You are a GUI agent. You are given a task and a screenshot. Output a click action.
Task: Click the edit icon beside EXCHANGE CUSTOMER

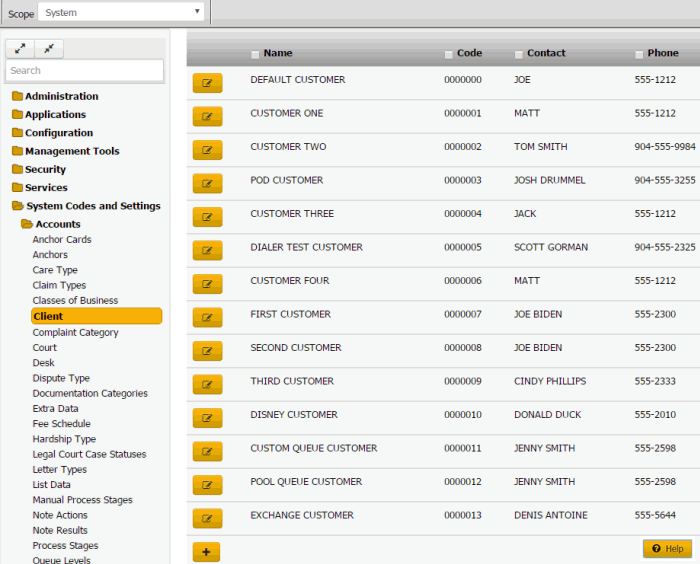[207, 518]
